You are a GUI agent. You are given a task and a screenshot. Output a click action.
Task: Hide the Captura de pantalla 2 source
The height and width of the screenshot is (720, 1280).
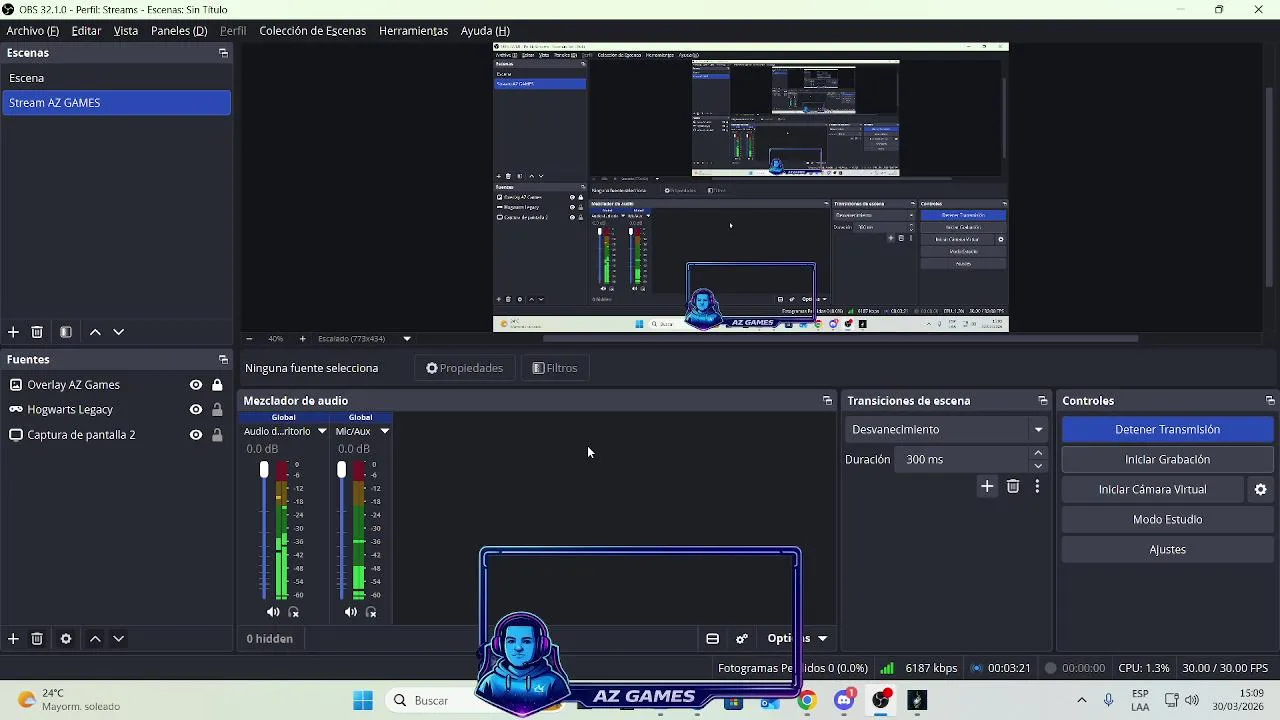[196, 435]
